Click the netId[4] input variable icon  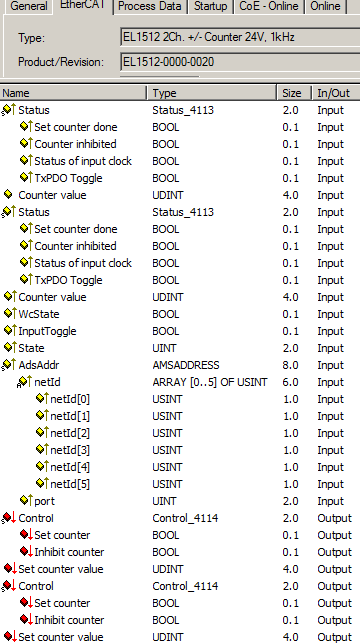(41, 467)
